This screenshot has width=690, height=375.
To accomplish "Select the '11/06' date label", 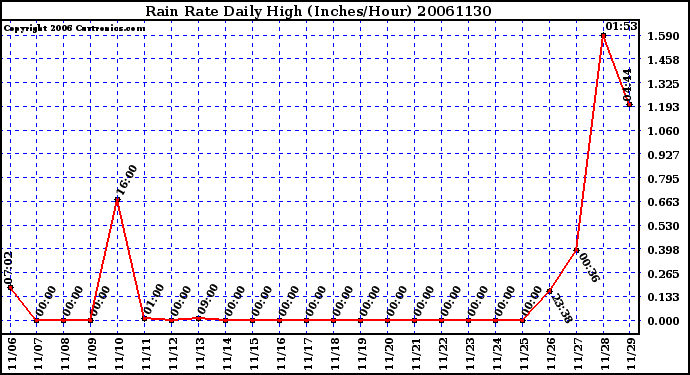I will (12, 354).
